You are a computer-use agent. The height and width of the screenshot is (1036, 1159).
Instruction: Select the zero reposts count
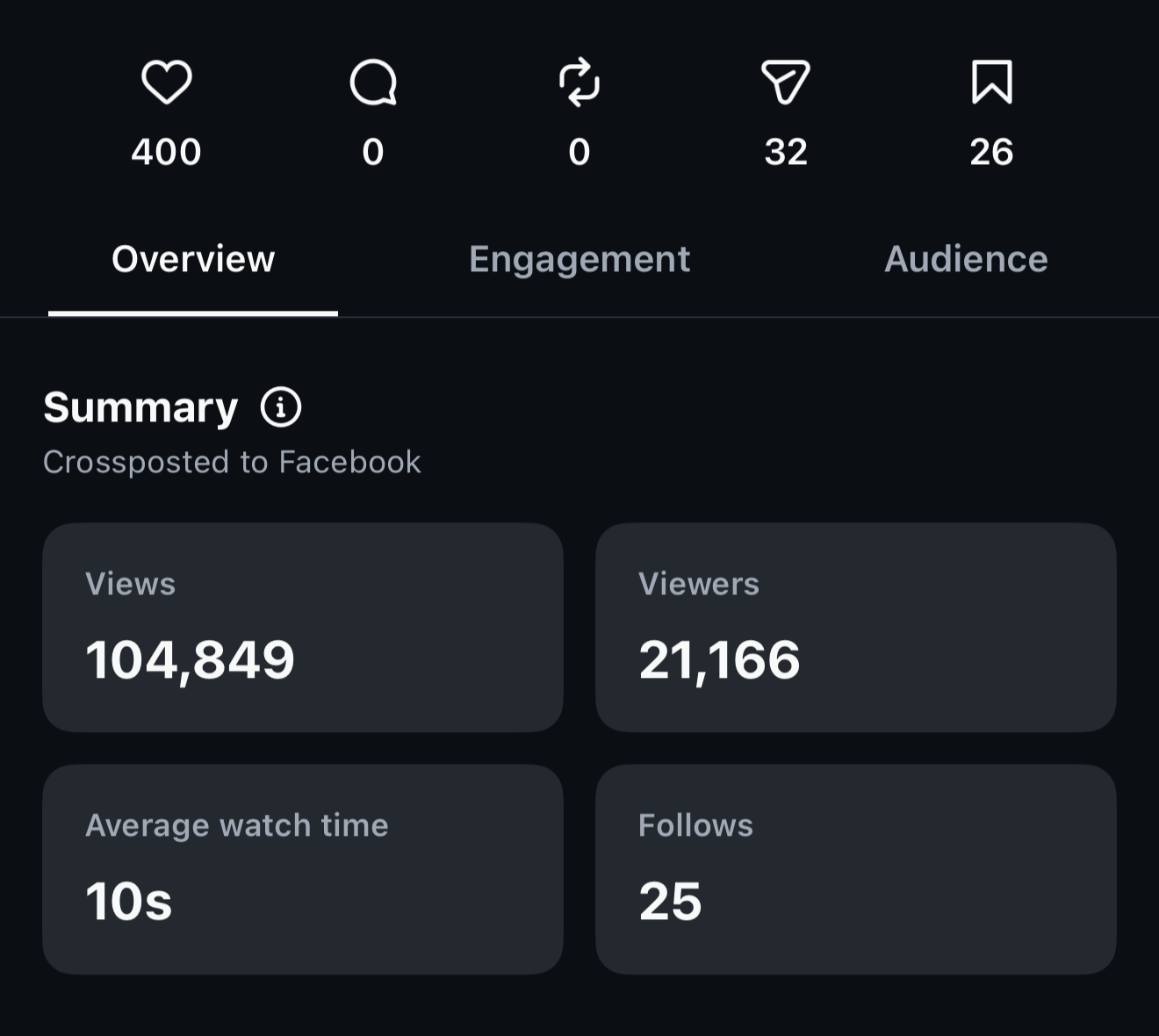point(579,152)
